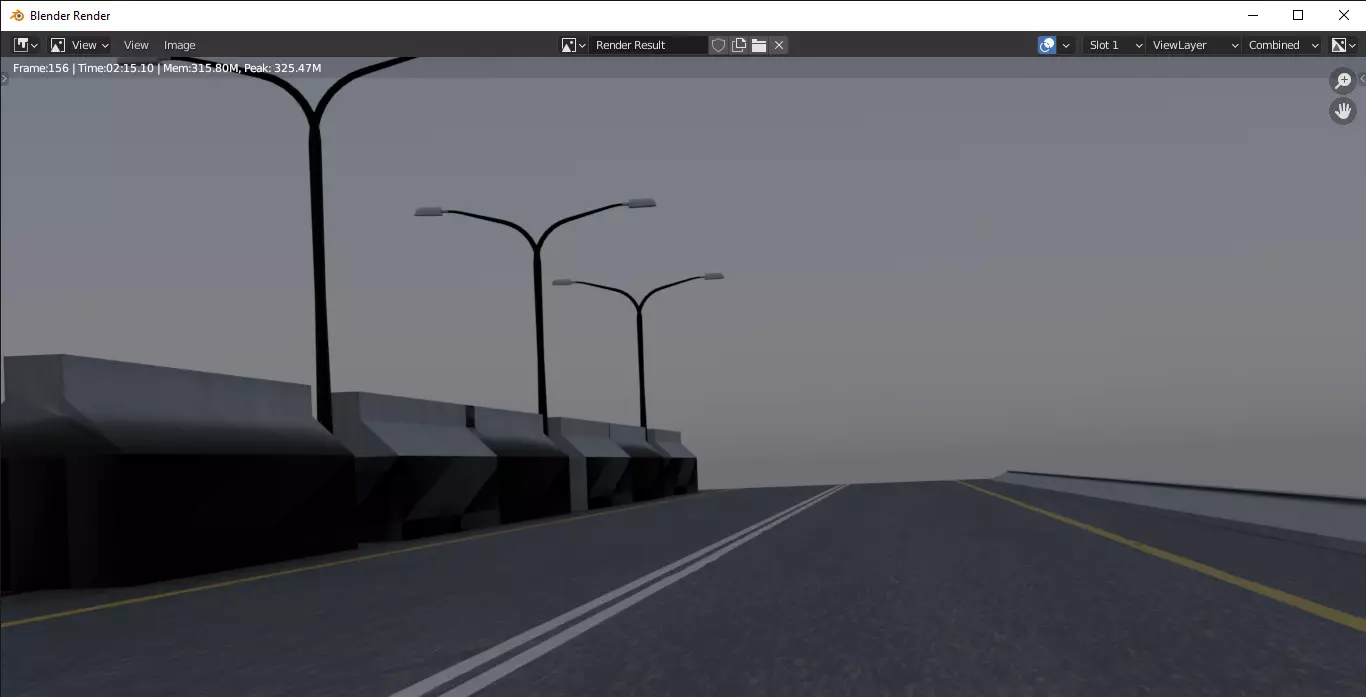Image resolution: width=1366 pixels, height=697 pixels.
Task: Maximize the Blender Render window
Action: pos(1297,15)
